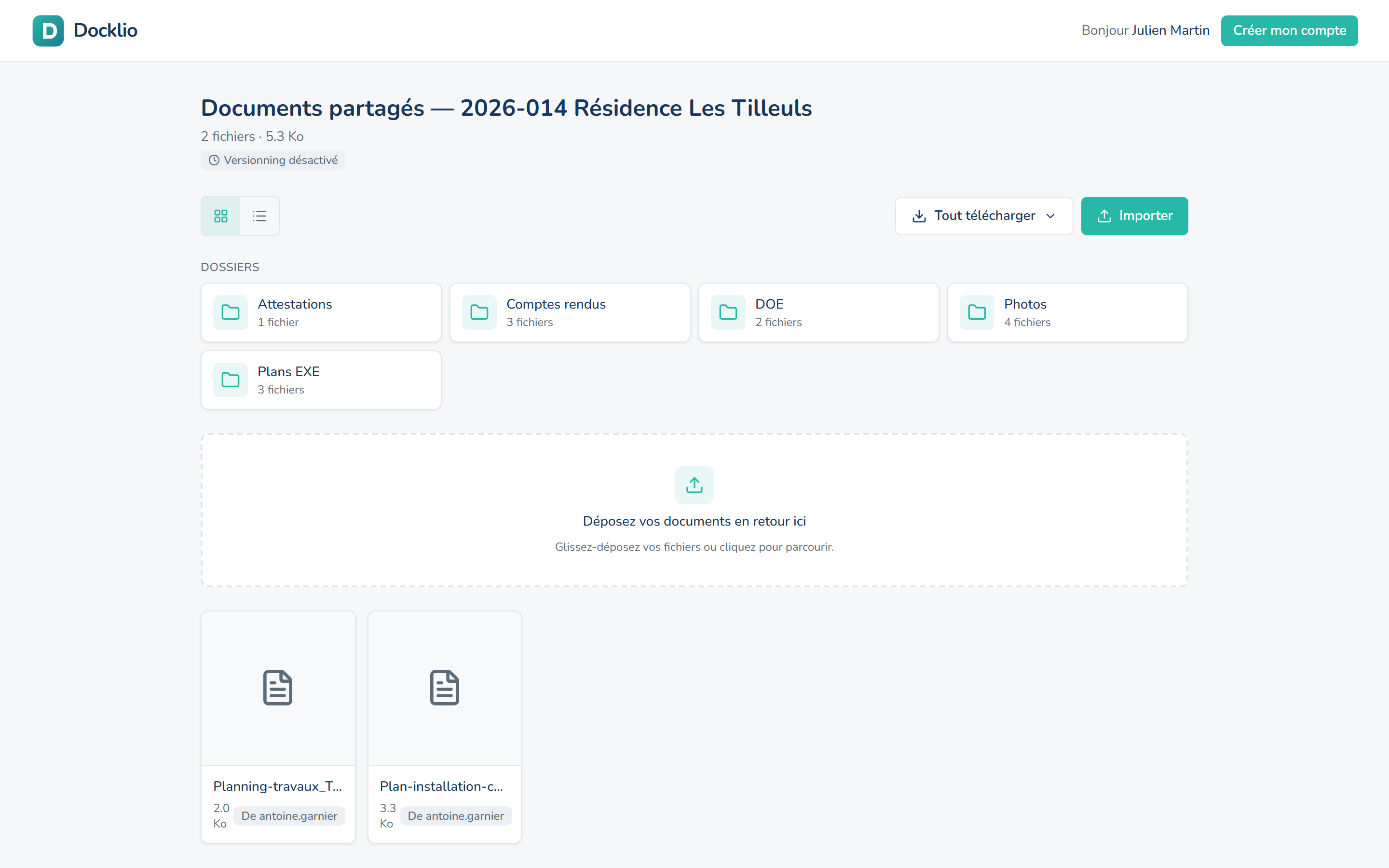Screen dimensions: 1389x868
Task: Click the chevron on Tout télécharger
Action: point(1050,216)
